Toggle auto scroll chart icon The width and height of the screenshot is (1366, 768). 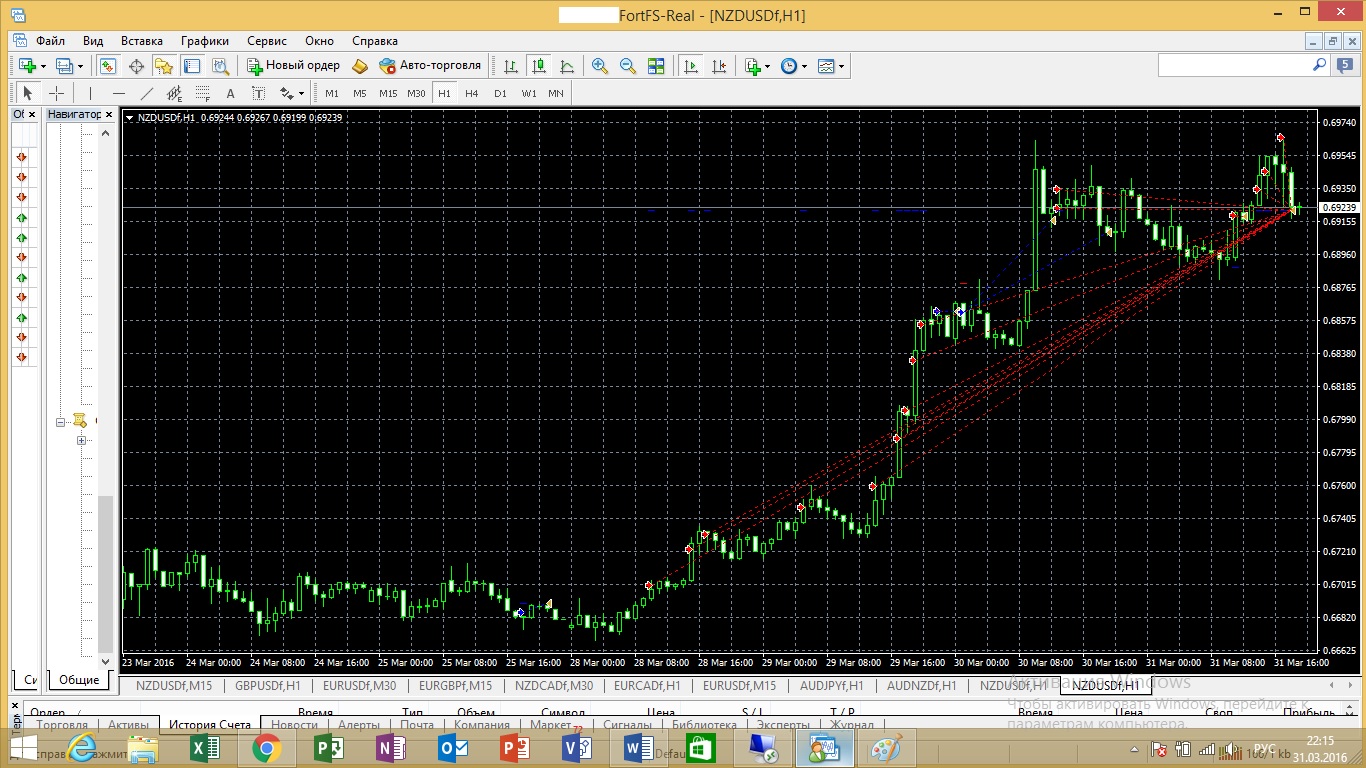click(690, 66)
